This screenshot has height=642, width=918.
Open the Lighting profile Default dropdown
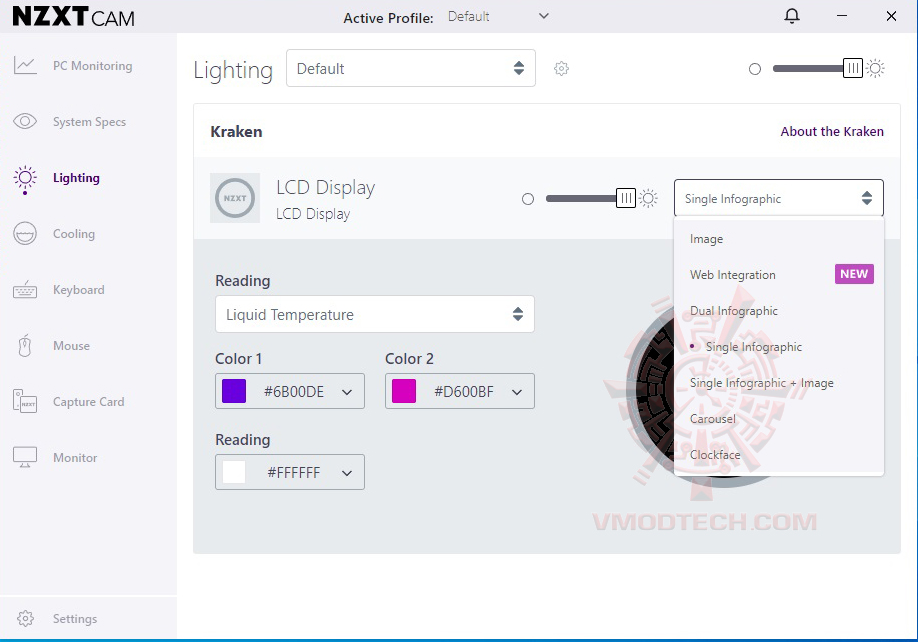pos(410,68)
